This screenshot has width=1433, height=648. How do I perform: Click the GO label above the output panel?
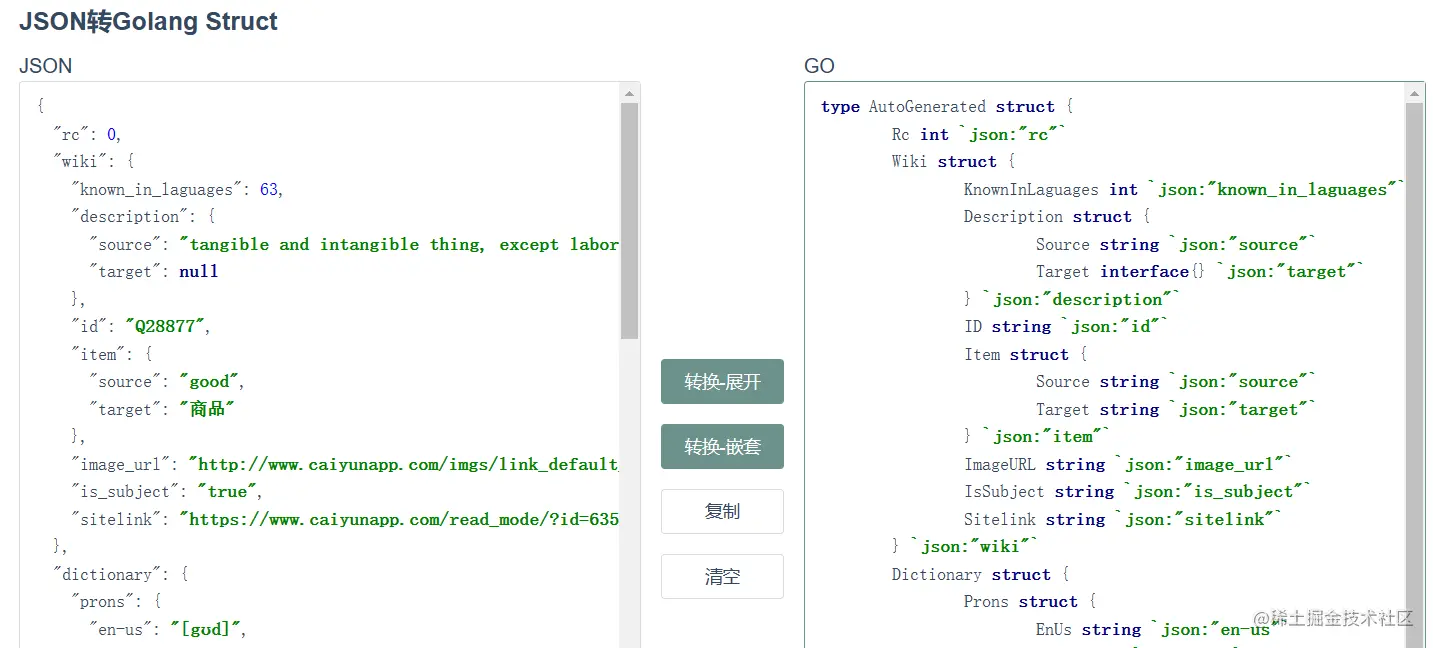[x=819, y=66]
